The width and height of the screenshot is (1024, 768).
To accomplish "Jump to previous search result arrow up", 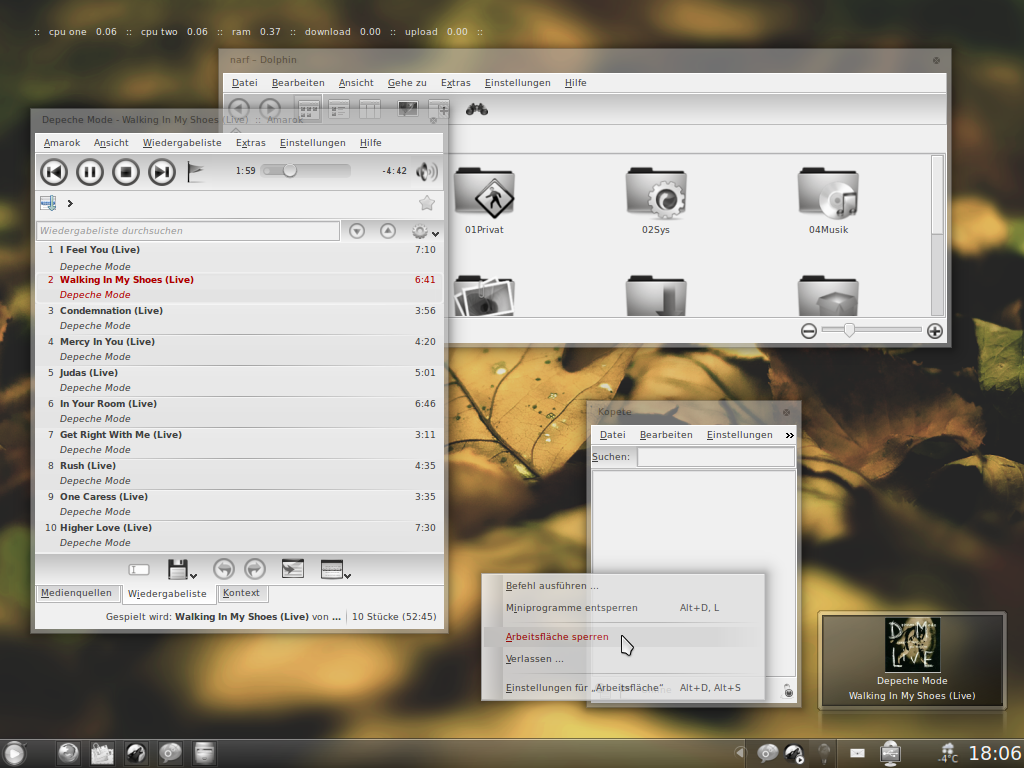I will click(x=388, y=231).
